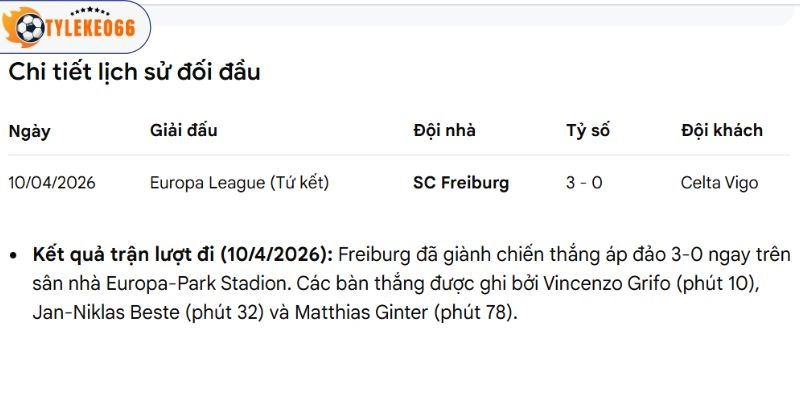Image resolution: width=800 pixels, height=400 pixels.
Task: Sort by the Giải đấu column header
Action: pos(183,130)
